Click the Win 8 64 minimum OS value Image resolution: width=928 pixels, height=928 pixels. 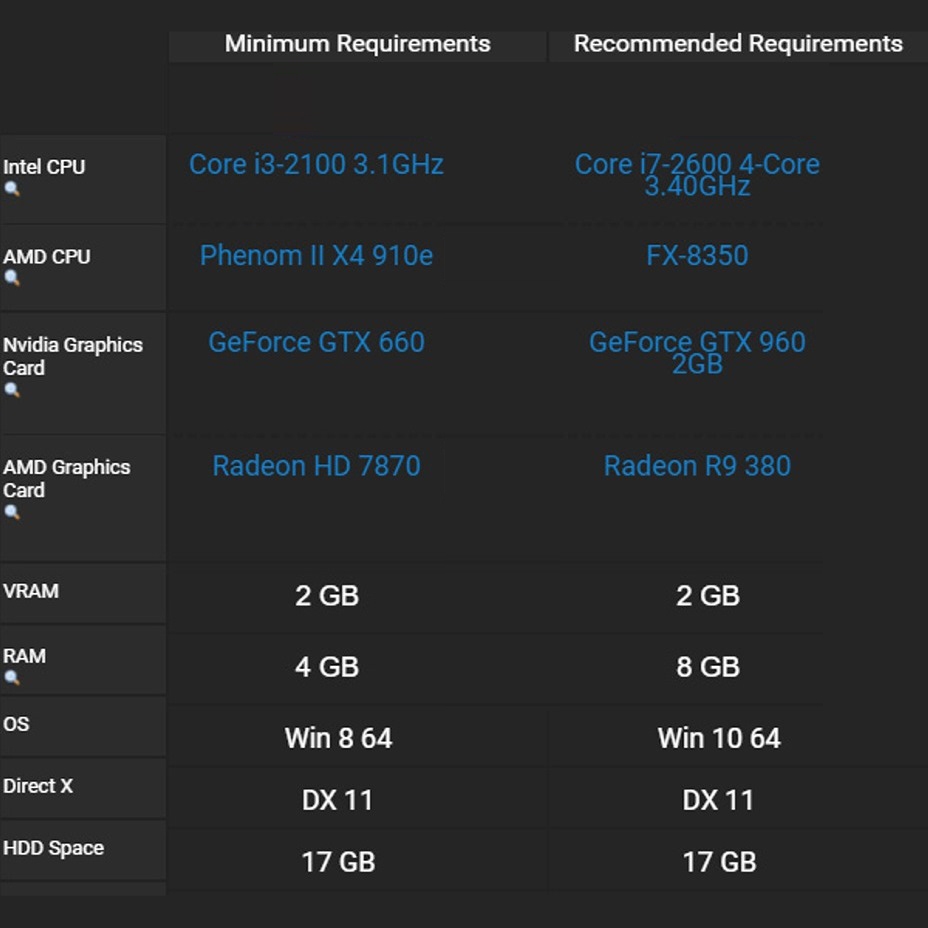[338, 739]
